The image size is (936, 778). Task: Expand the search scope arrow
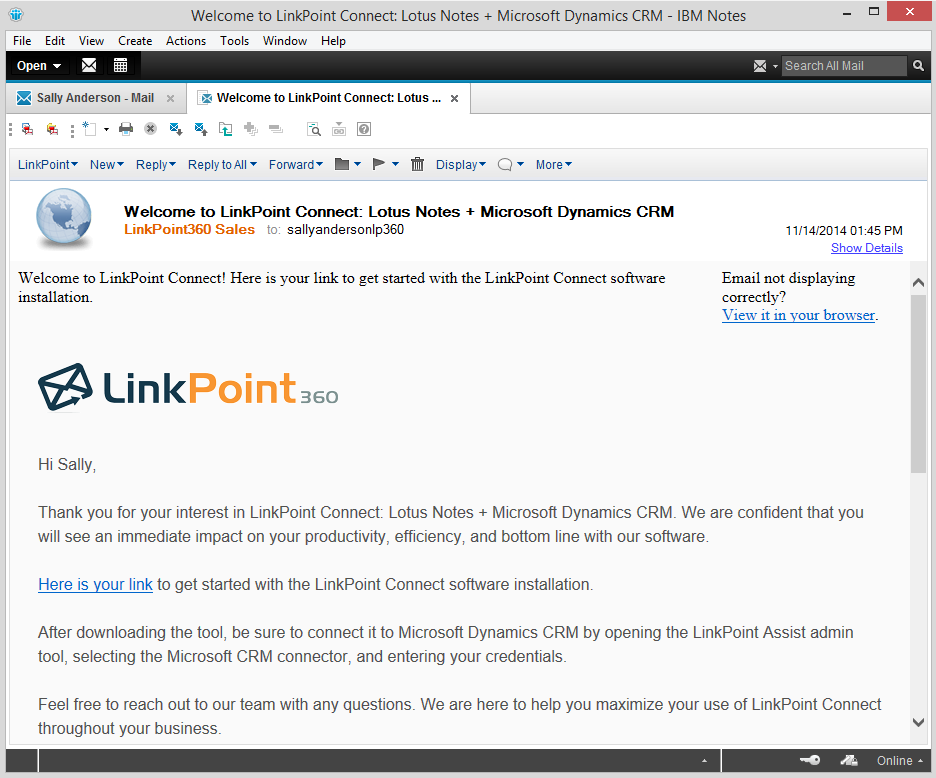[775, 66]
